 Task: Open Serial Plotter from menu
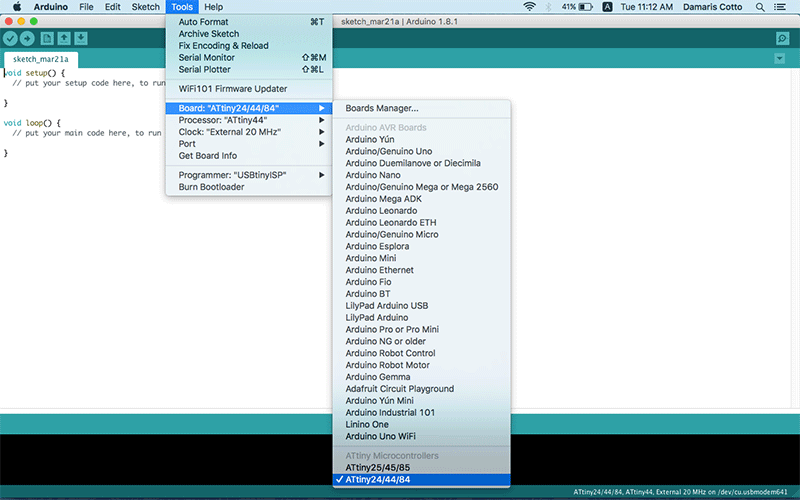[x=249, y=69]
